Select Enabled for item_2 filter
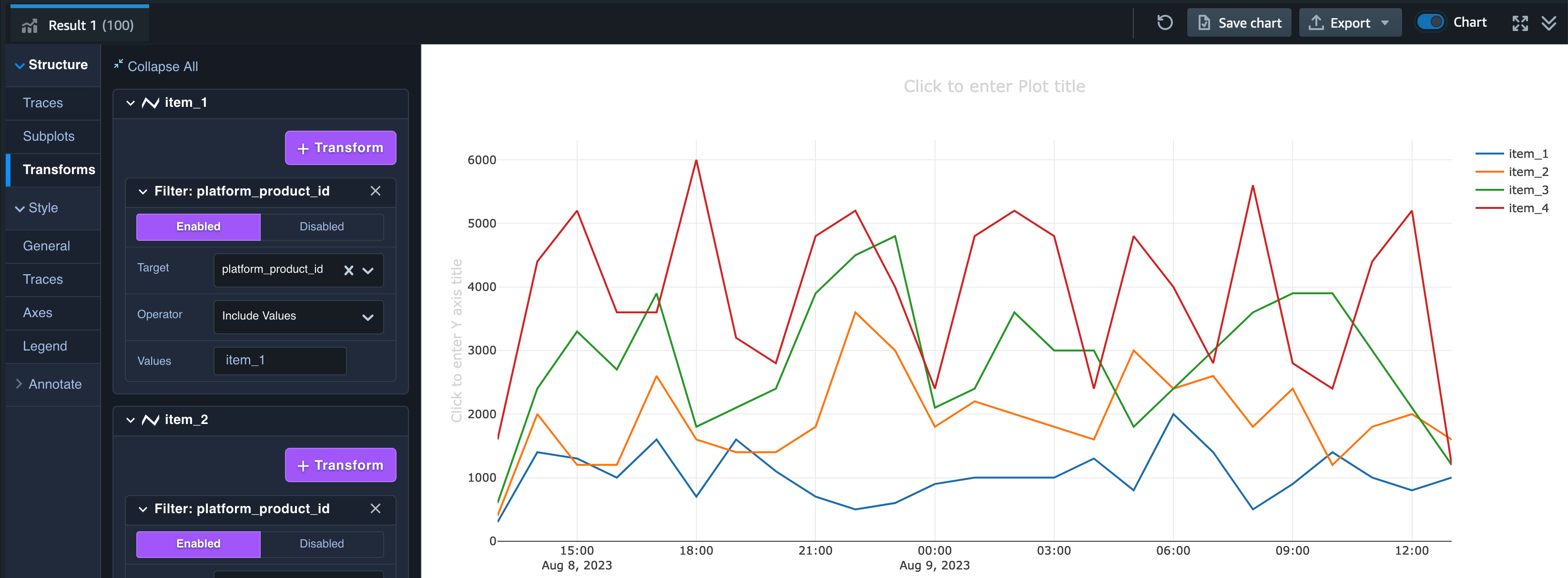 (198, 544)
